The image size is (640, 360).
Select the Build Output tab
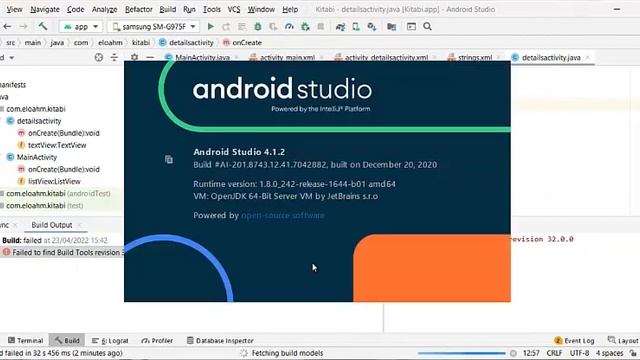point(52,225)
